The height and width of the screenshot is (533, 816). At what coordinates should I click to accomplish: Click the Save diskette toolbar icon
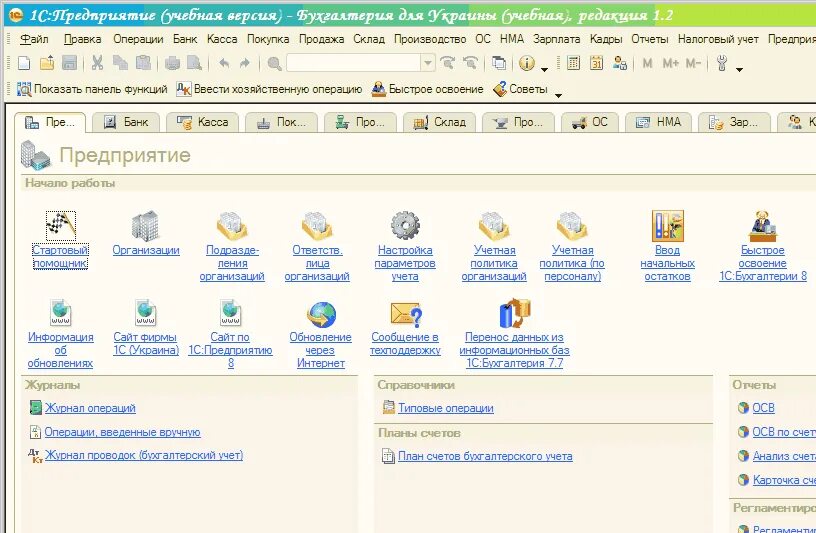tap(69, 64)
